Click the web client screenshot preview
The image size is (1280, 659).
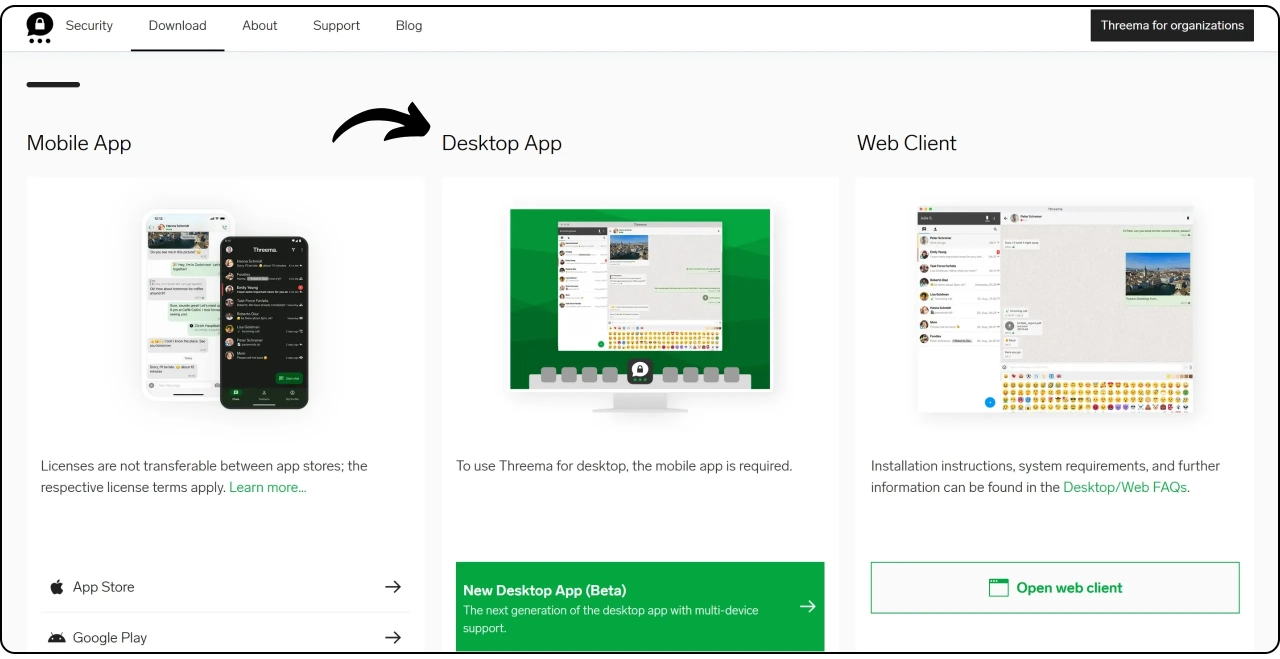click(x=1055, y=309)
